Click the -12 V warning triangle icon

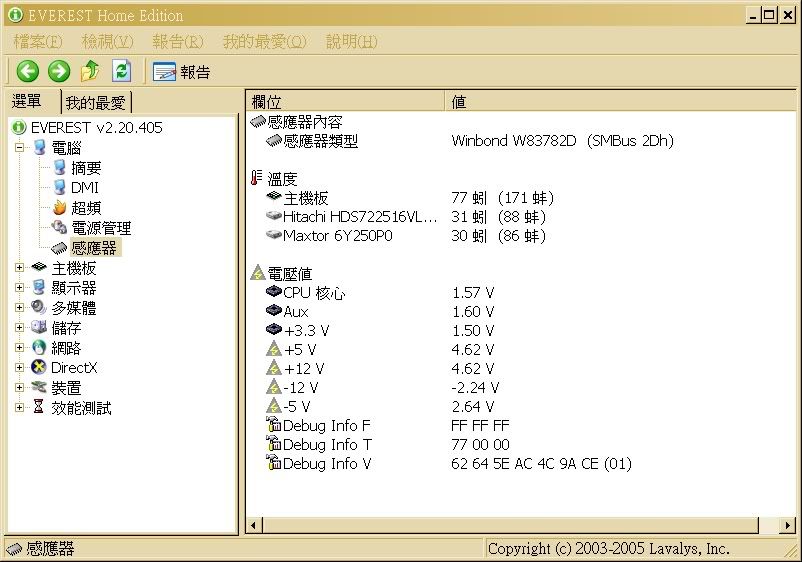[274, 387]
